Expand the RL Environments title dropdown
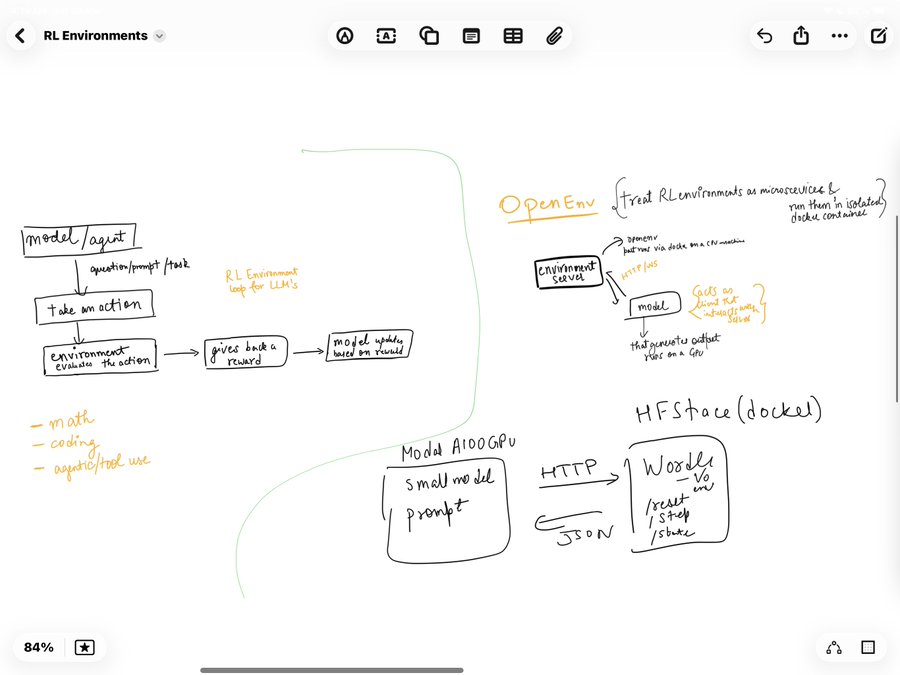Screen dimensions: 900x675 [x=159, y=36]
